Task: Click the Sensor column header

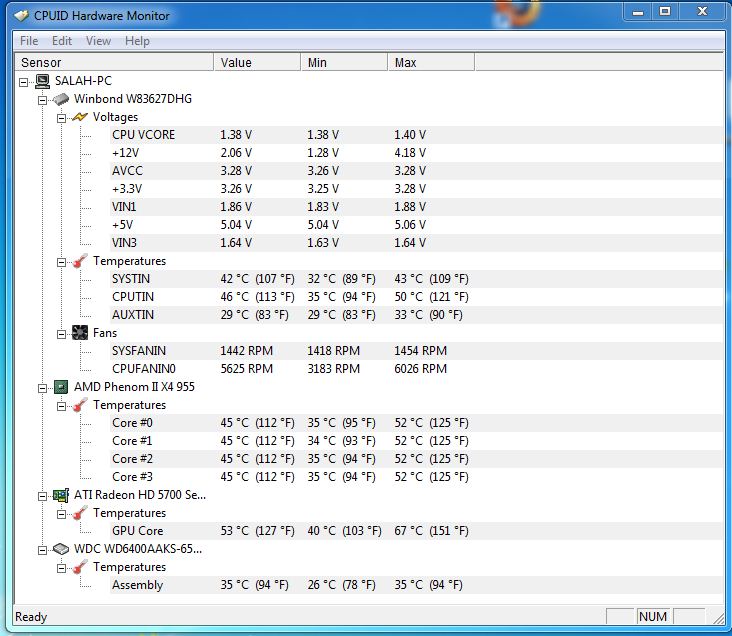Action: [x=115, y=62]
